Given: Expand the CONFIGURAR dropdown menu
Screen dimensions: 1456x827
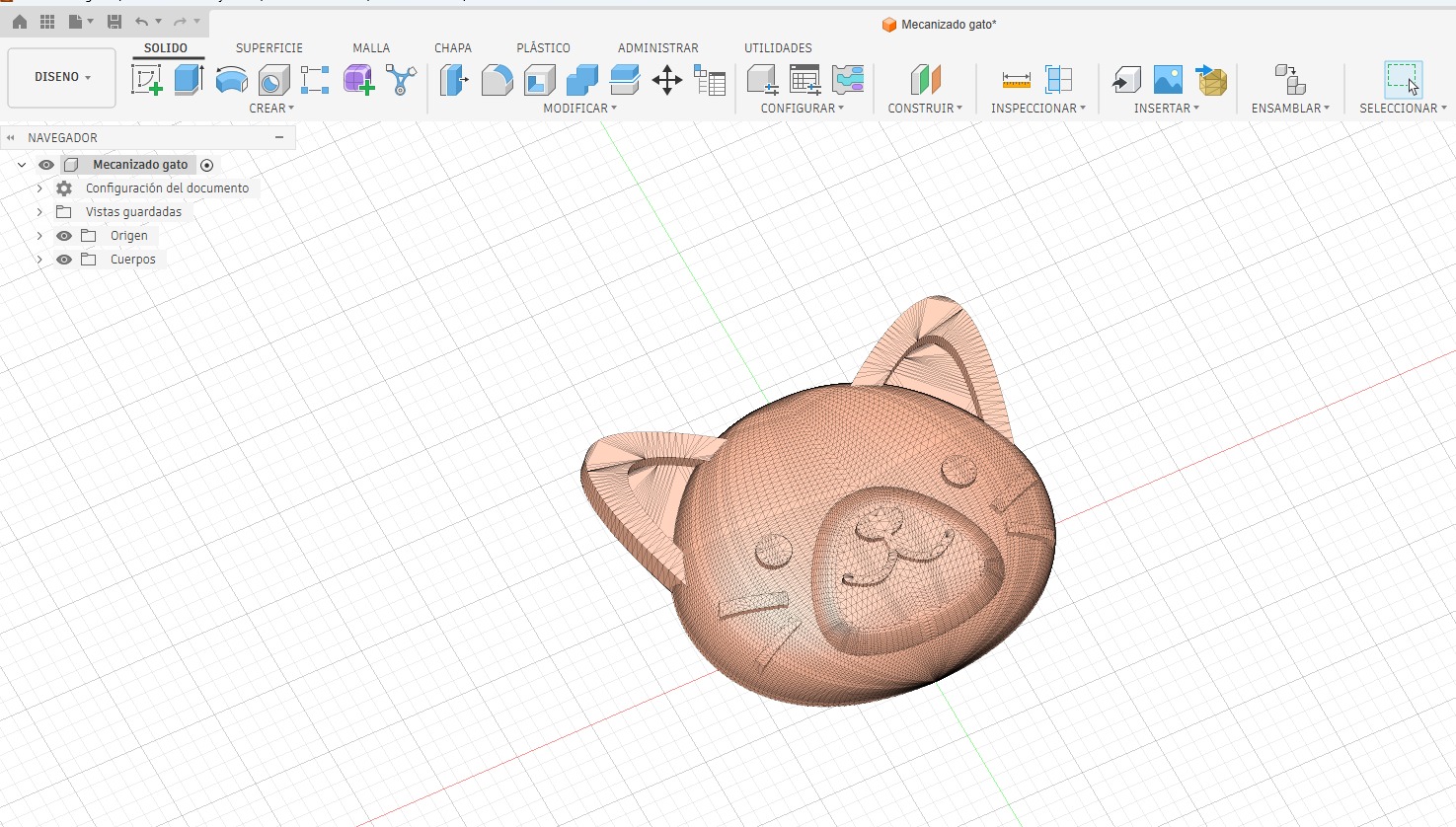Looking at the screenshot, I should tap(803, 109).
